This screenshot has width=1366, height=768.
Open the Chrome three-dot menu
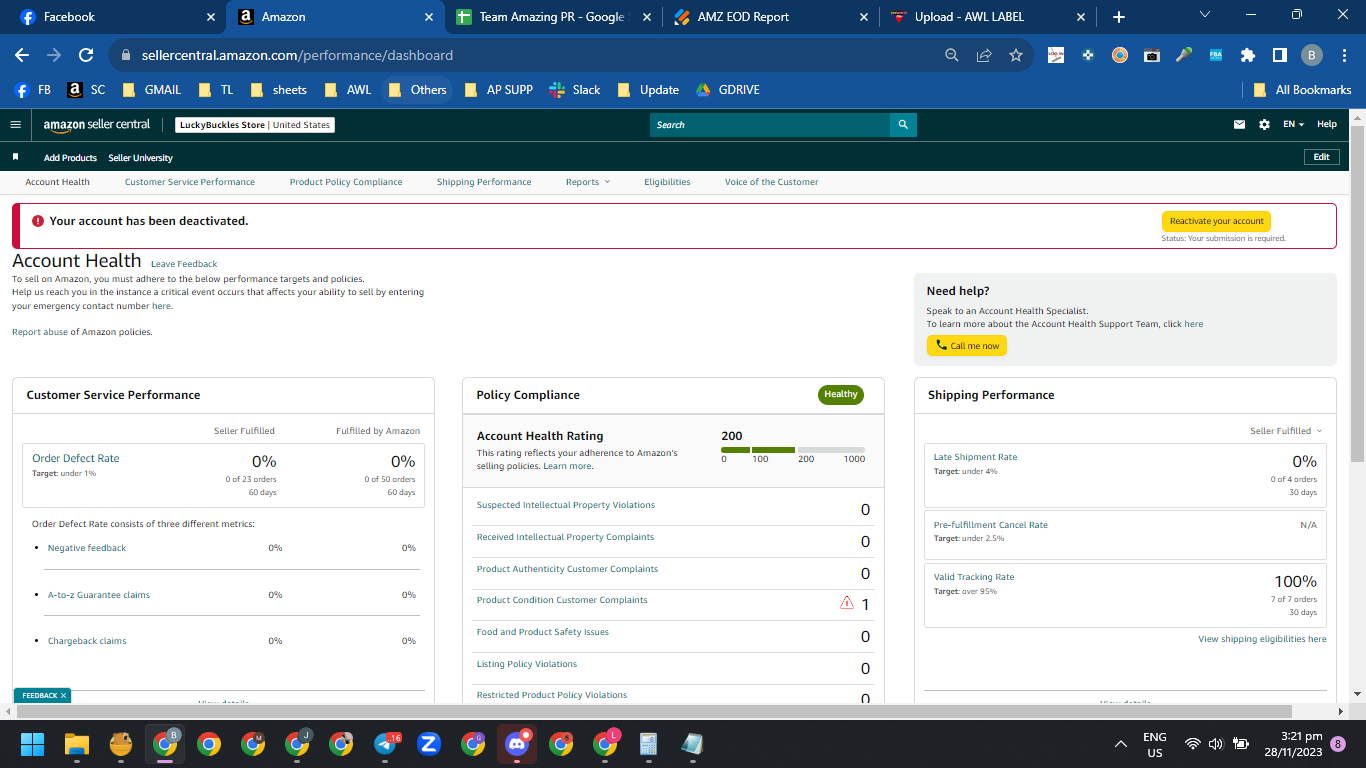click(x=1343, y=55)
